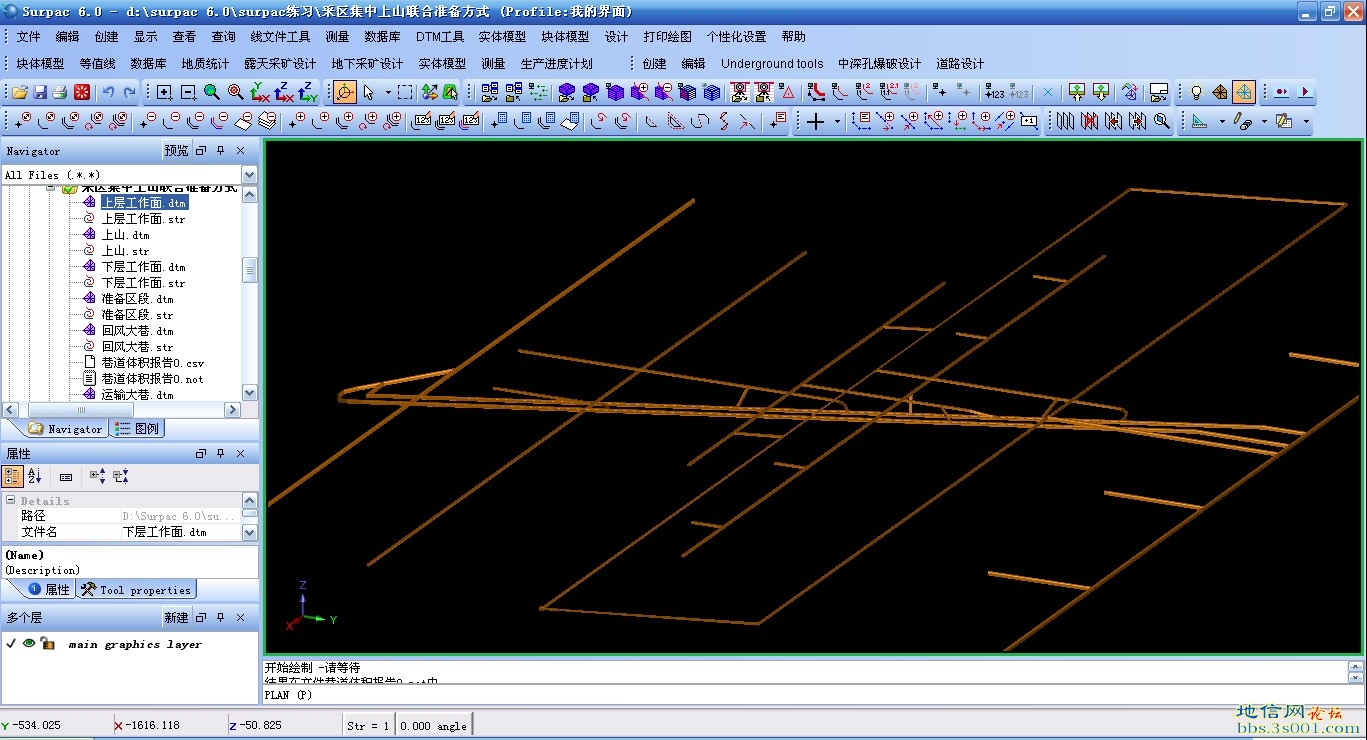The image size is (1367, 740).
Task: Click the light bulb lighting icon
Action: tap(1196, 92)
